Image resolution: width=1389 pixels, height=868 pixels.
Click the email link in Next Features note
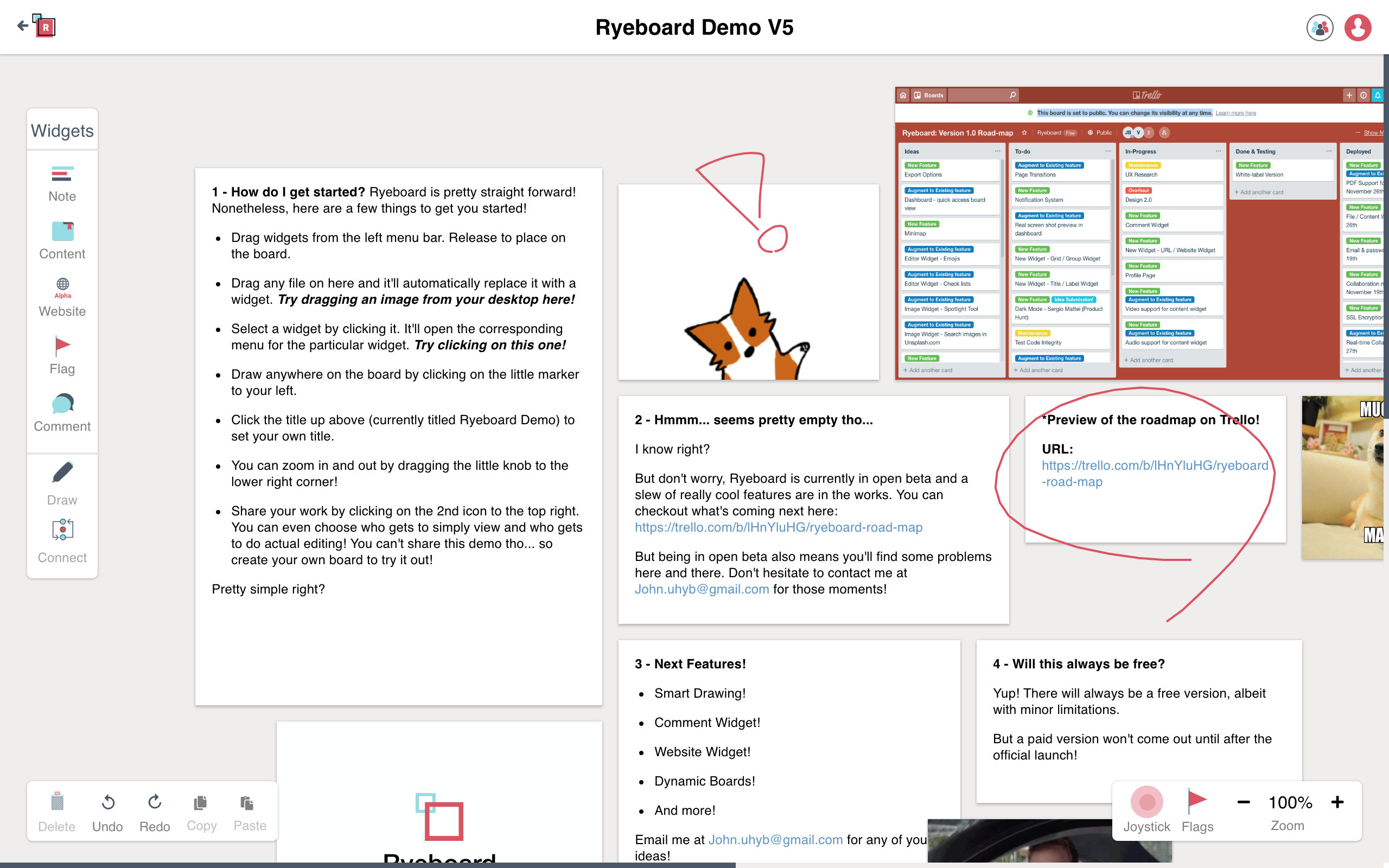pyautogui.click(x=775, y=840)
